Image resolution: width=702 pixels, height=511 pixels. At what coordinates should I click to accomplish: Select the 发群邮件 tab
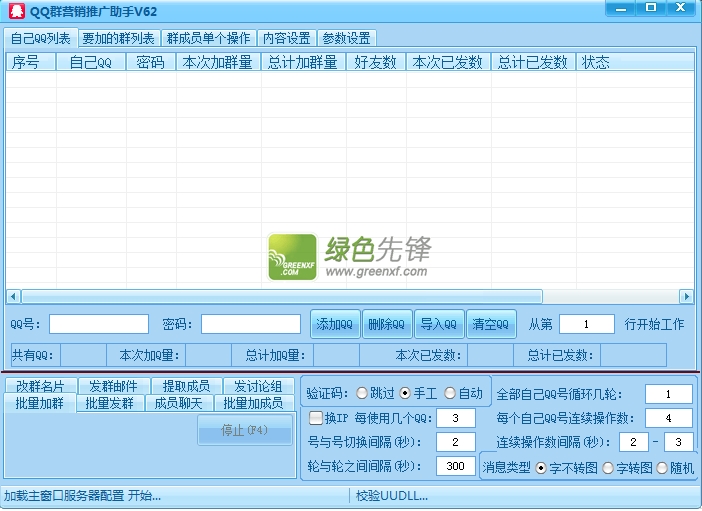pos(113,385)
